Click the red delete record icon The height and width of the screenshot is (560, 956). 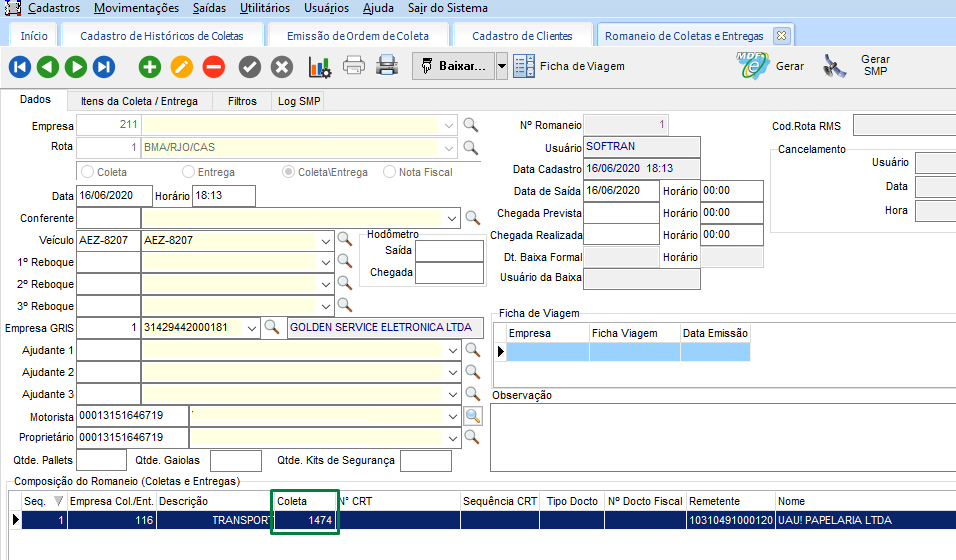click(x=213, y=67)
